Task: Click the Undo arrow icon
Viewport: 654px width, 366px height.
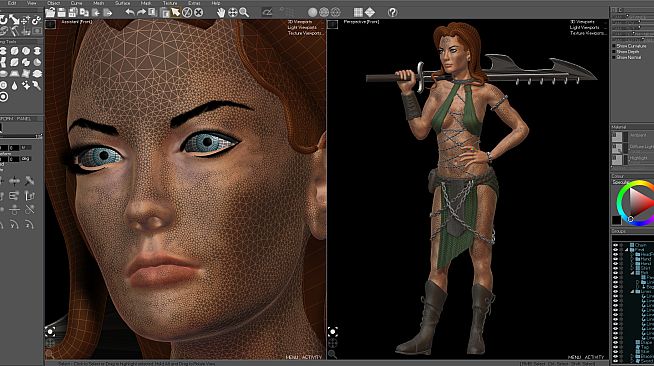Action: click(x=130, y=13)
